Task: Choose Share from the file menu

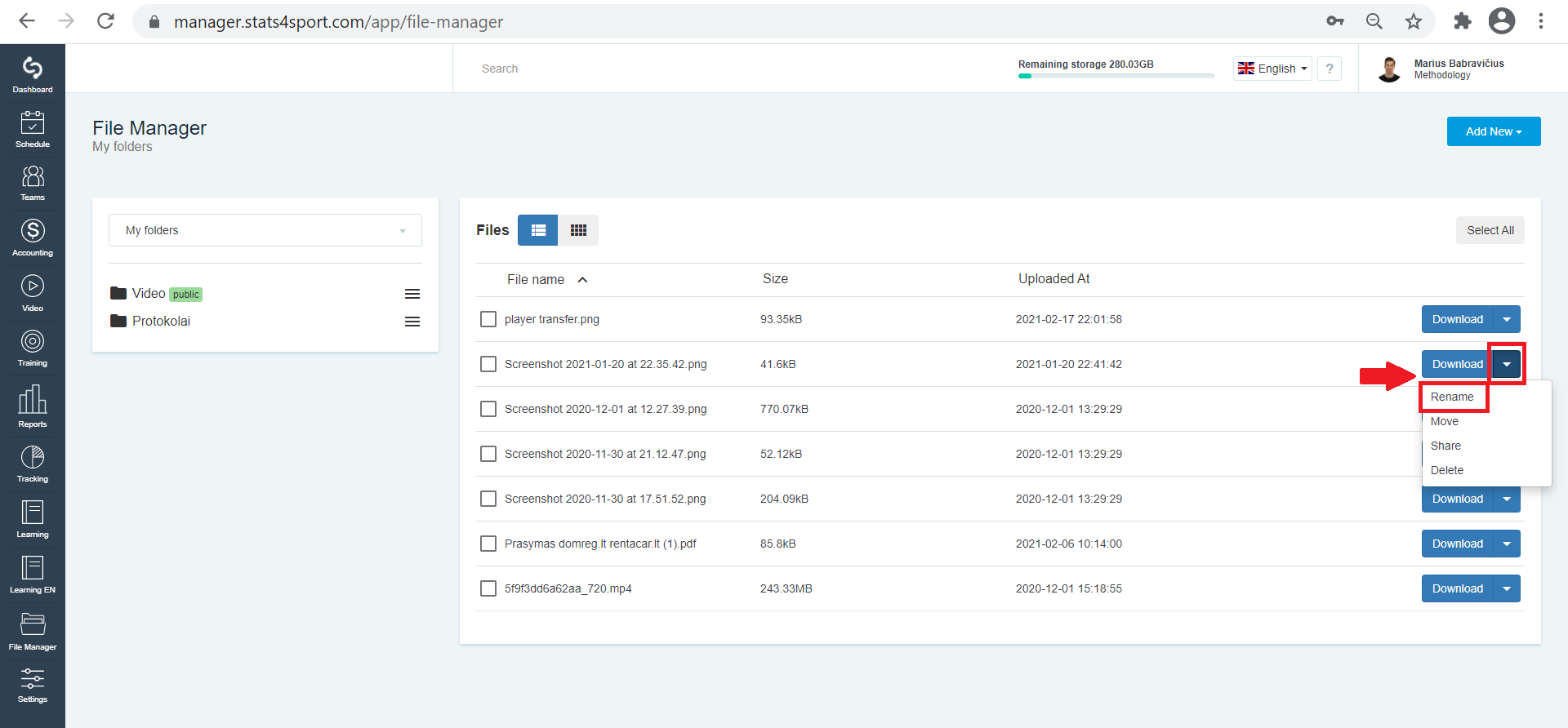Action: coord(1445,446)
